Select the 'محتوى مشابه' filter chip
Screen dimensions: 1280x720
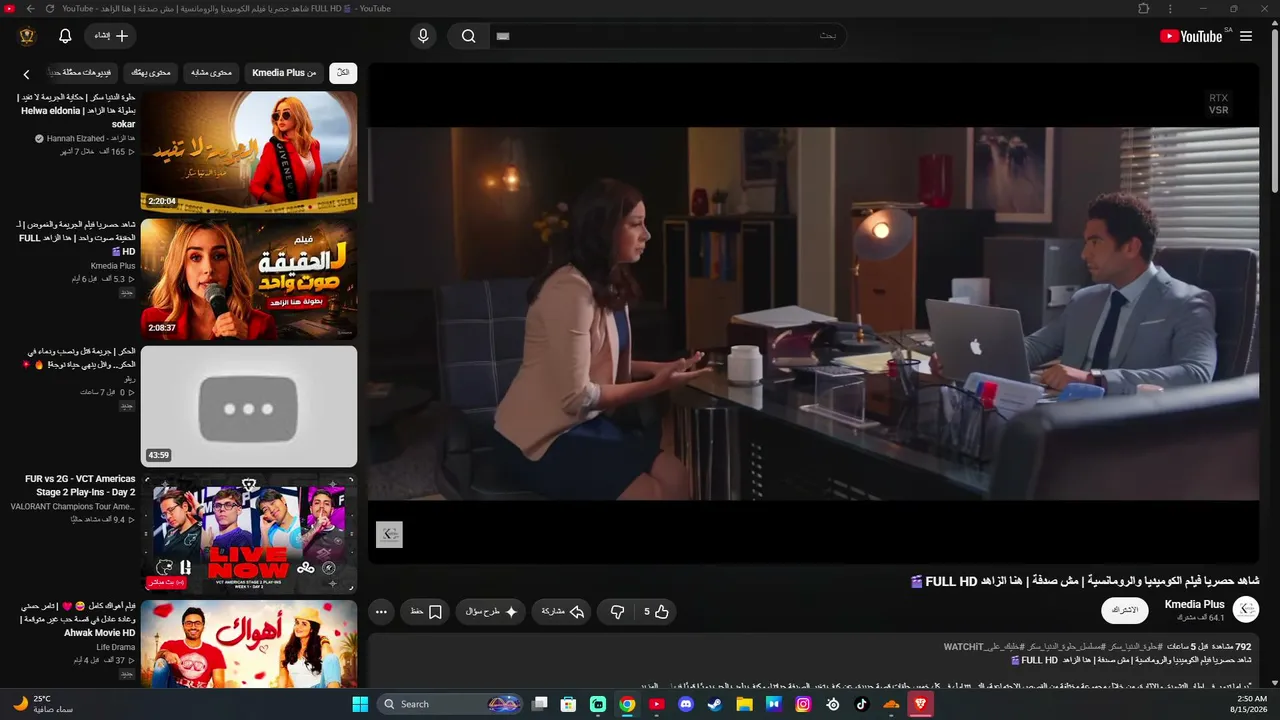[x=212, y=73]
